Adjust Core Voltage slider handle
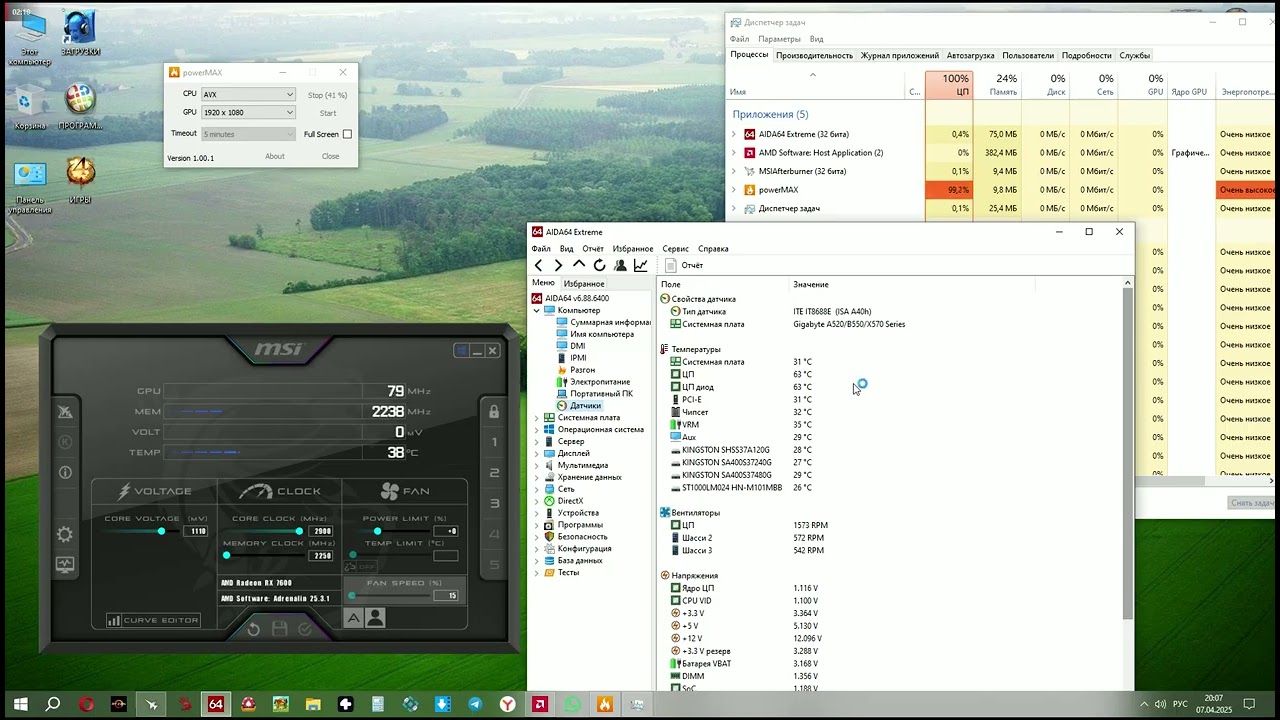This screenshot has width=1280, height=720. point(161,531)
